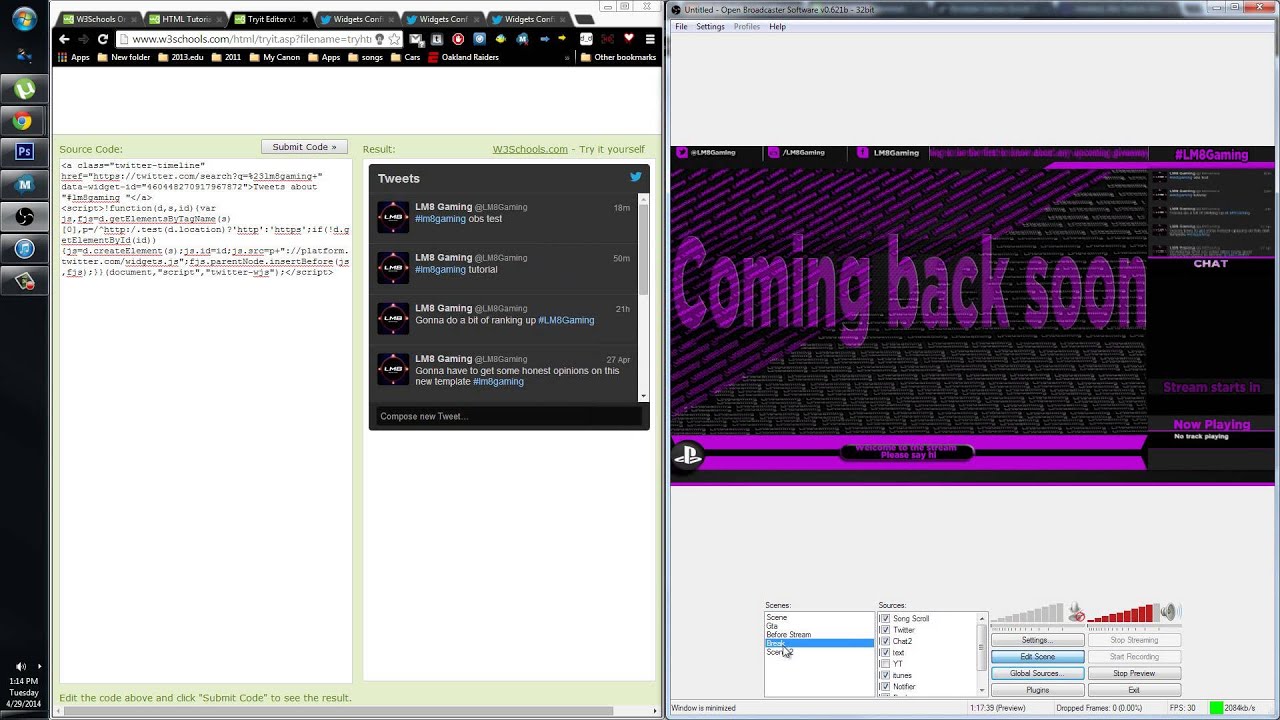Open the My Canon bookmarks folder
Image resolution: width=1280 pixels, height=720 pixels.
(274, 57)
